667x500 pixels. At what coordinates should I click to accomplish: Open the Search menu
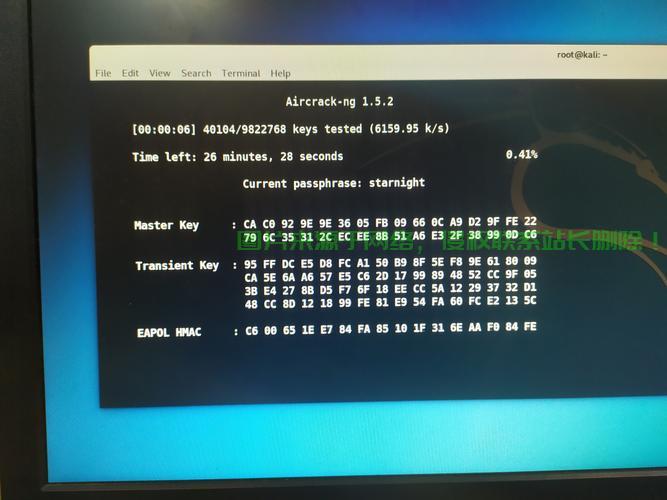[196, 73]
